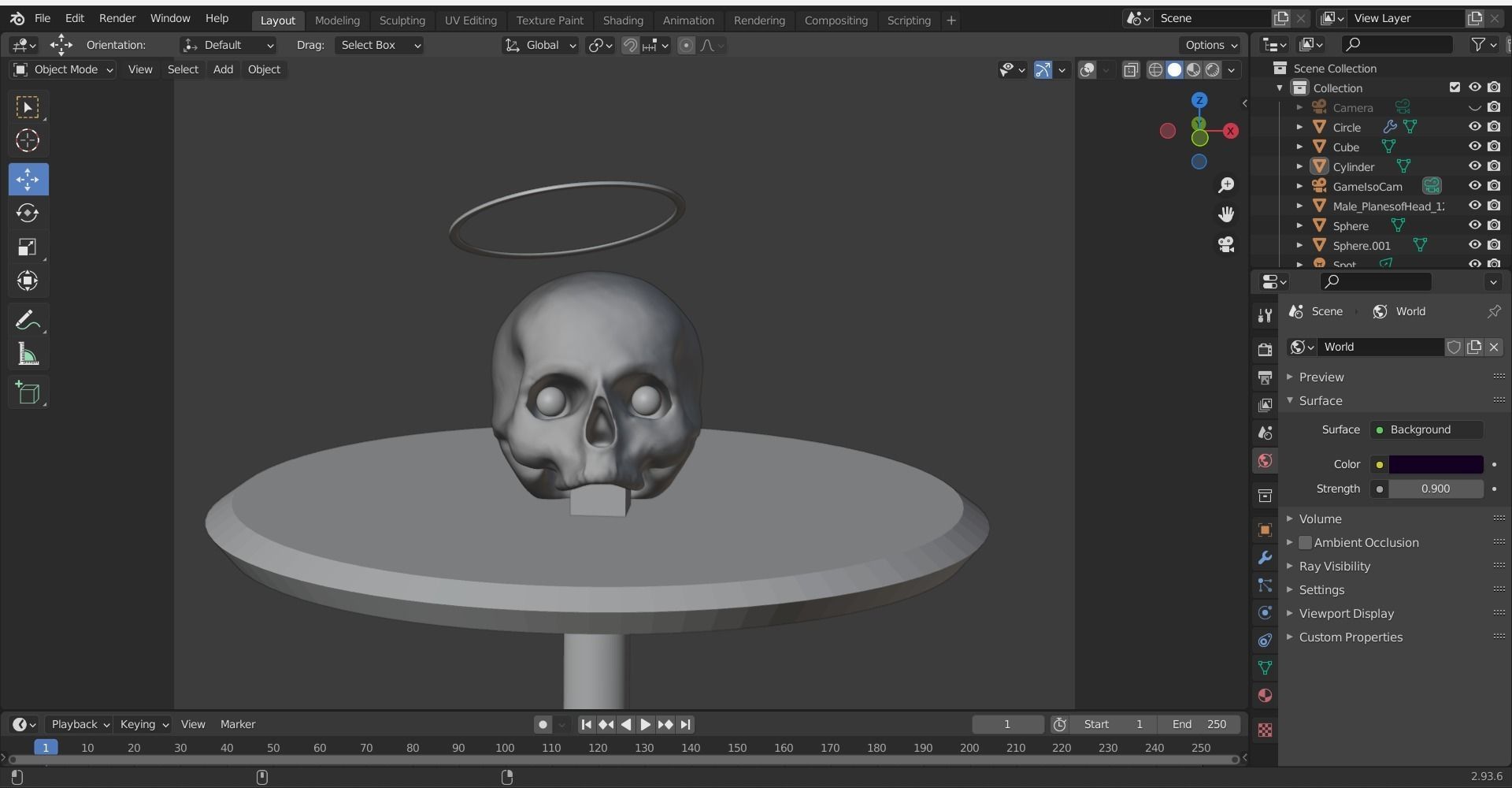Screen dimensions: 1512x788
Task: Switch to the Shading workspace tab
Action: [623, 20]
